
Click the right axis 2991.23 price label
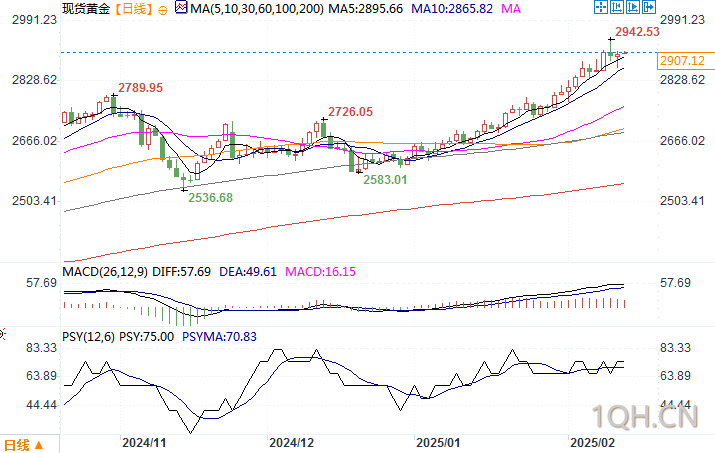tap(682, 20)
